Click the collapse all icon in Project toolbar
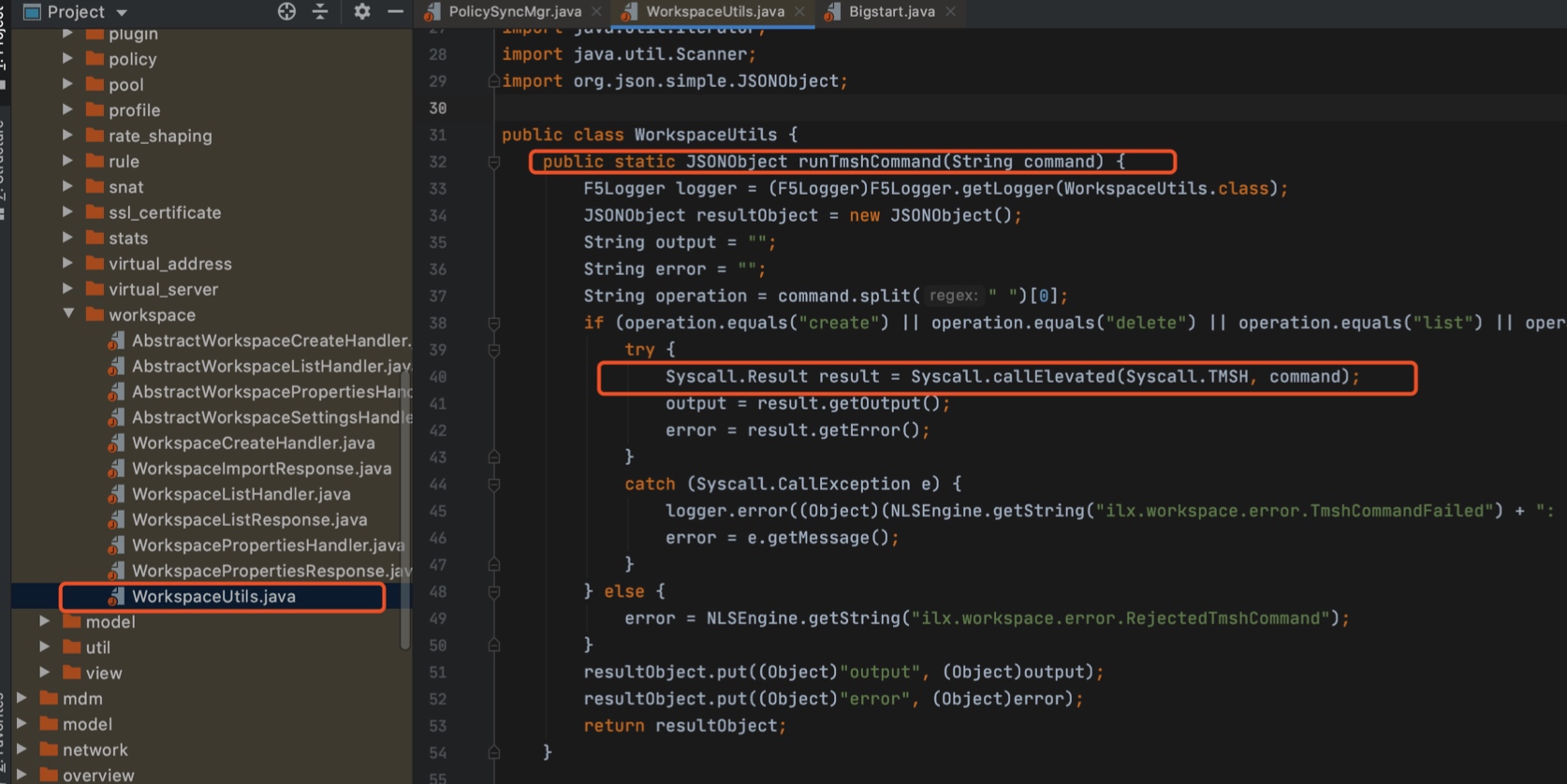This screenshot has height=784, width=1567. click(320, 11)
